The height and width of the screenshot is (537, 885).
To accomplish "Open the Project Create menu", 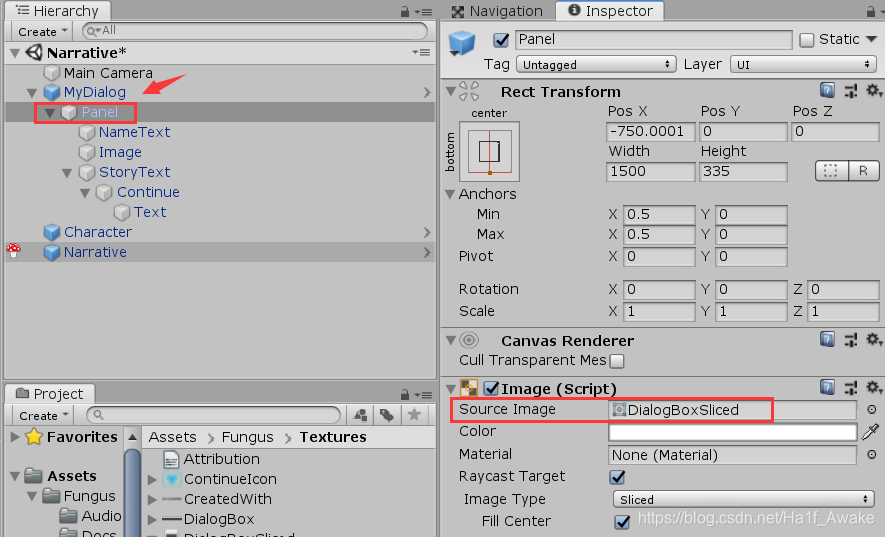I will (x=43, y=416).
